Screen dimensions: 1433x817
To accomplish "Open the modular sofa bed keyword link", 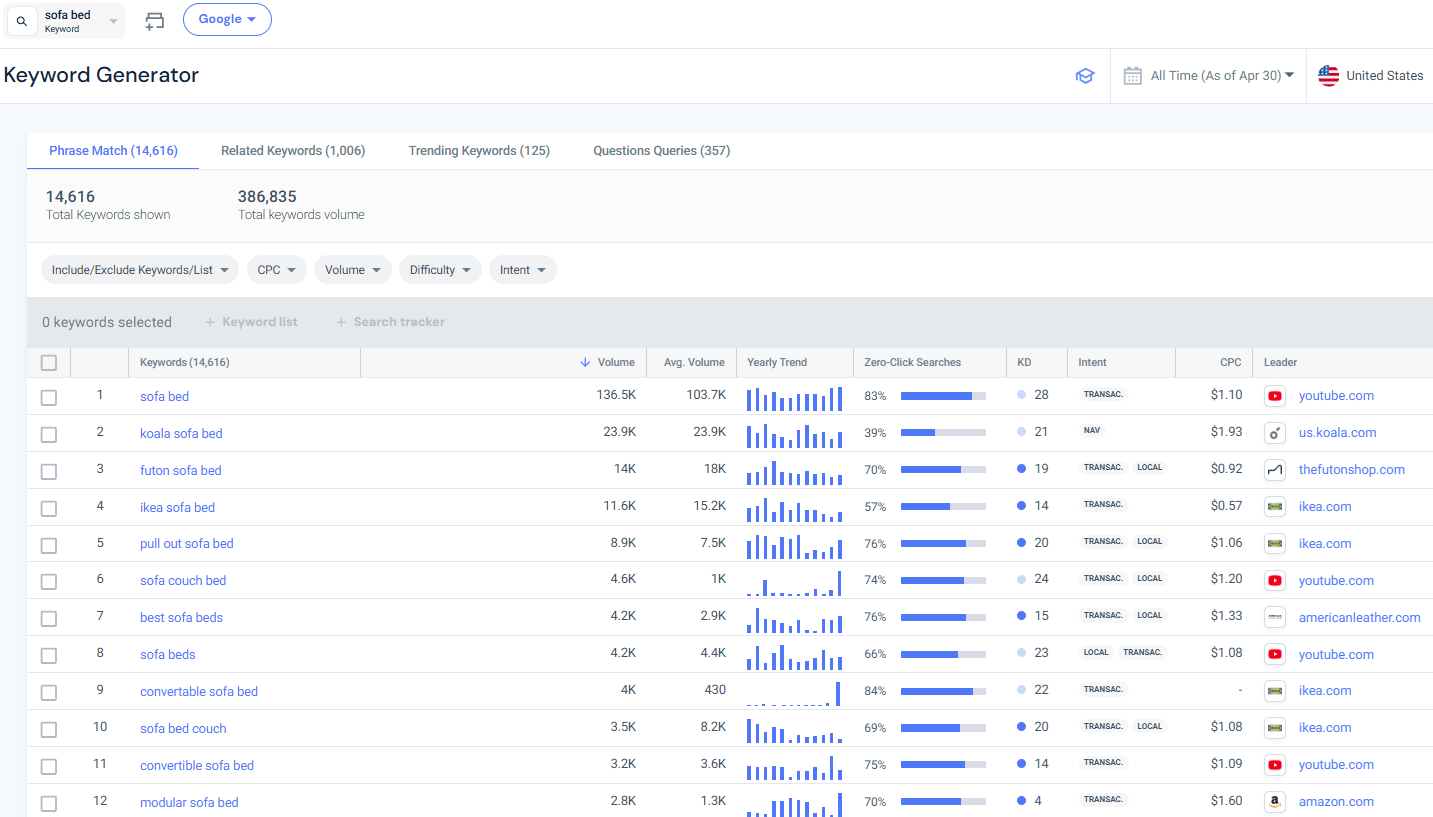I will point(189,803).
